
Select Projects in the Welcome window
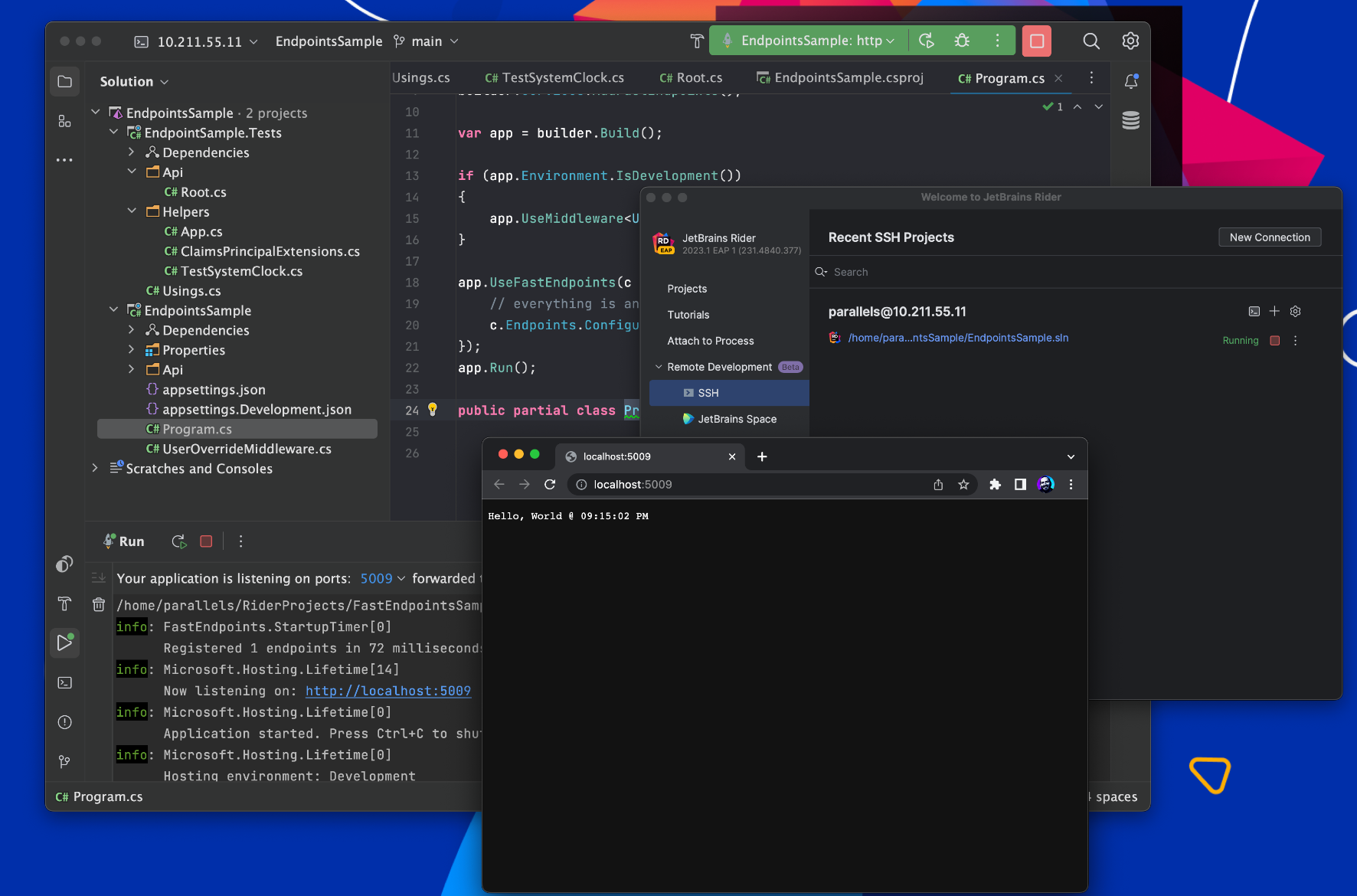pos(687,289)
